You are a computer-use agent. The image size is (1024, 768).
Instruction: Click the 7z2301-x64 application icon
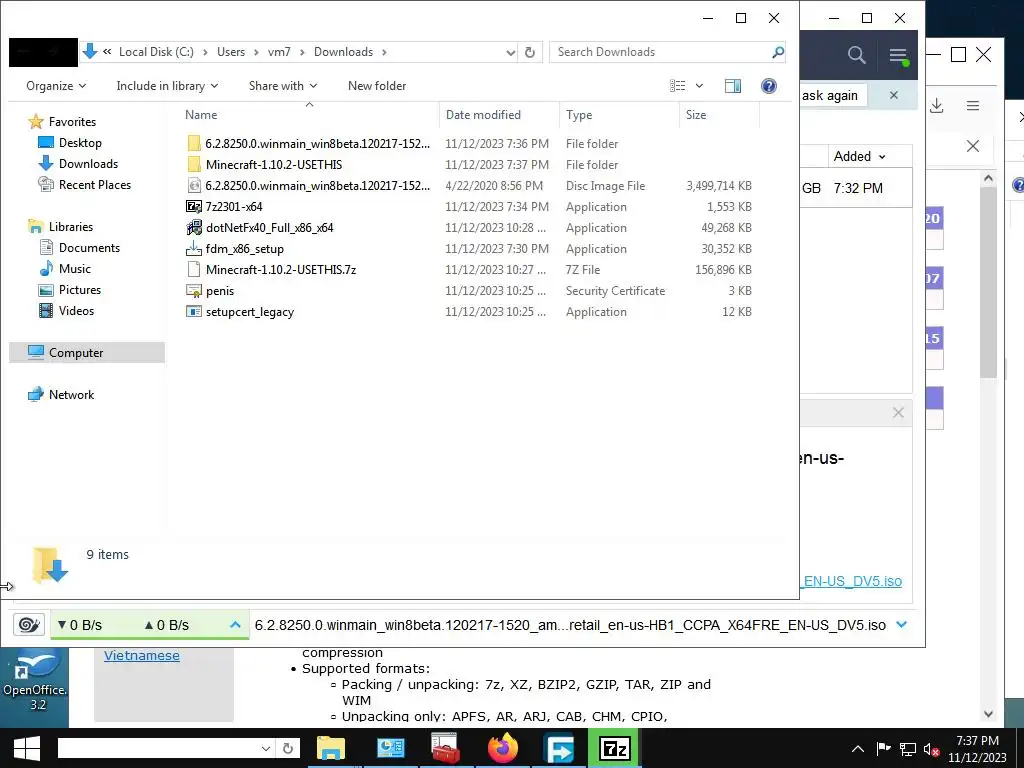point(194,207)
